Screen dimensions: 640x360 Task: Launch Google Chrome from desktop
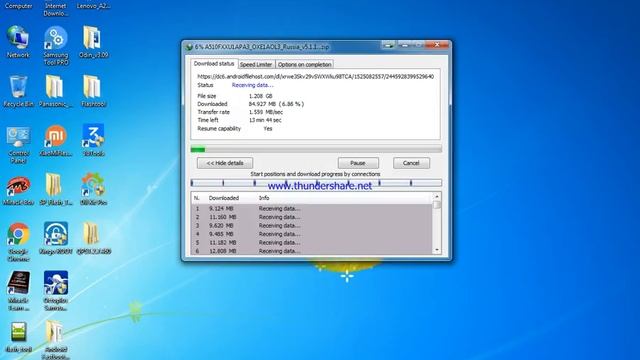coord(18,241)
